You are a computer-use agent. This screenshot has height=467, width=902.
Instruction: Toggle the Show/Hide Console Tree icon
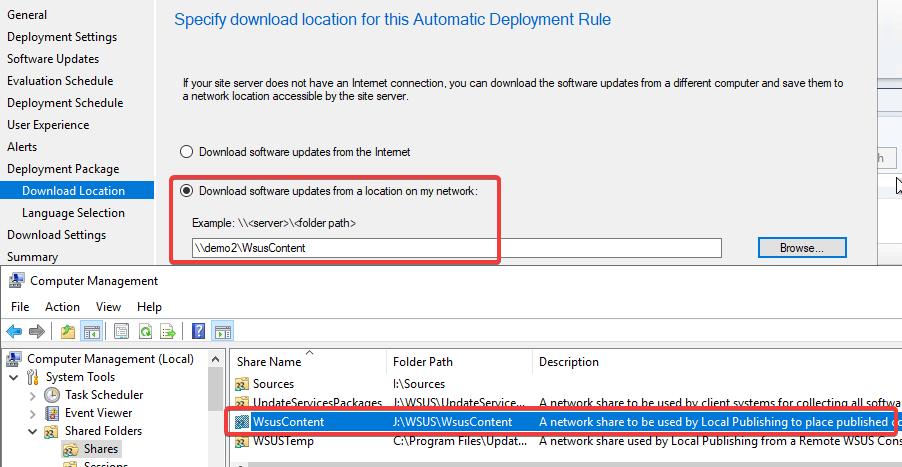89,331
